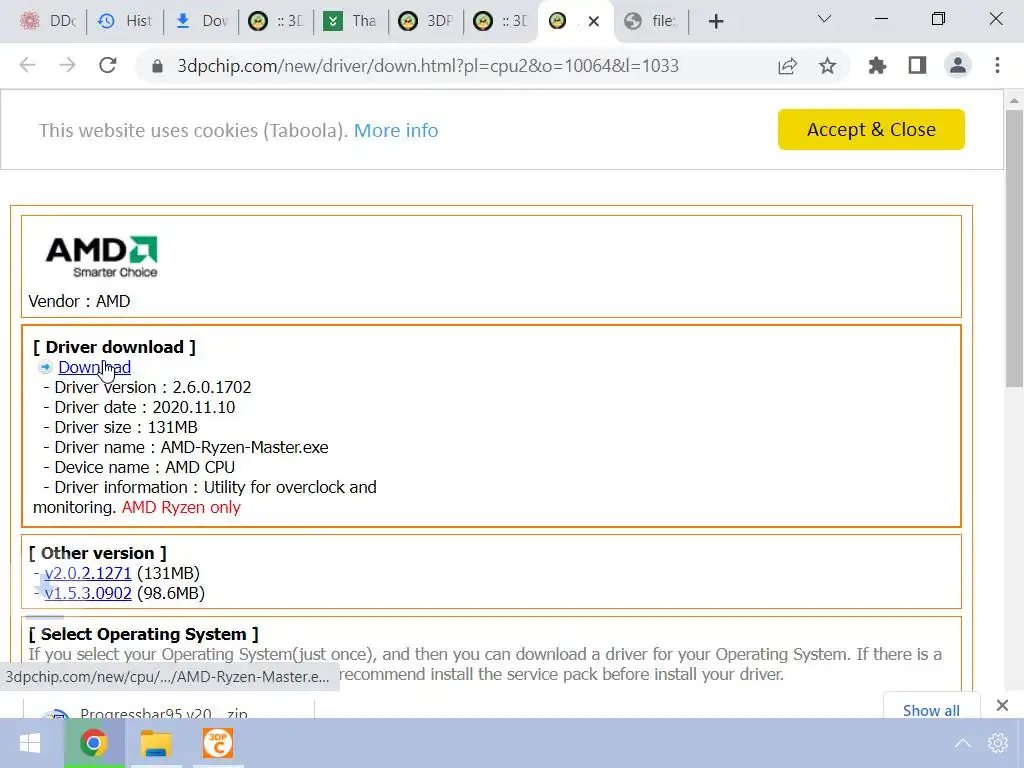This screenshot has height=768, width=1024.
Task: Switch to the file: tab
Action: click(650, 22)
